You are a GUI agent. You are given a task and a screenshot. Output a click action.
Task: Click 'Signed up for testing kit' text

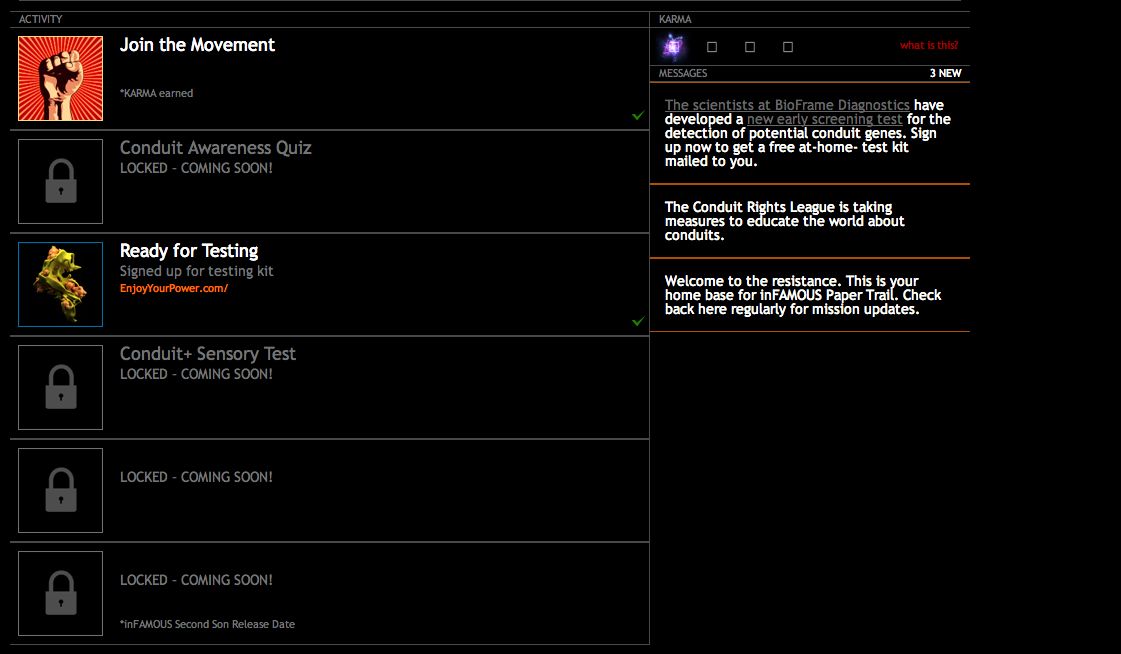pos(197,271)
